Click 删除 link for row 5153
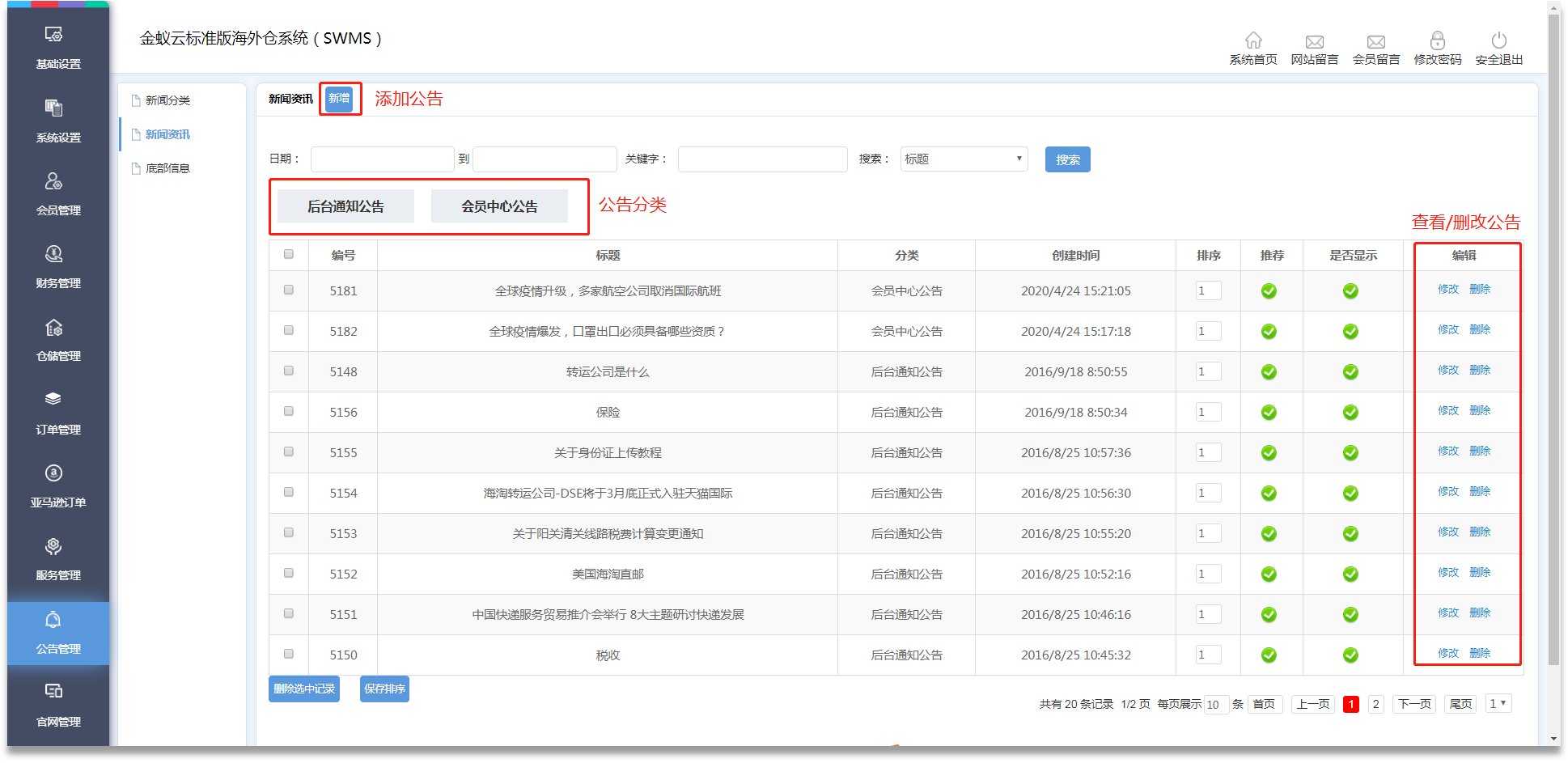The width and height of the screenshot is (1568, 763). 1480,532
